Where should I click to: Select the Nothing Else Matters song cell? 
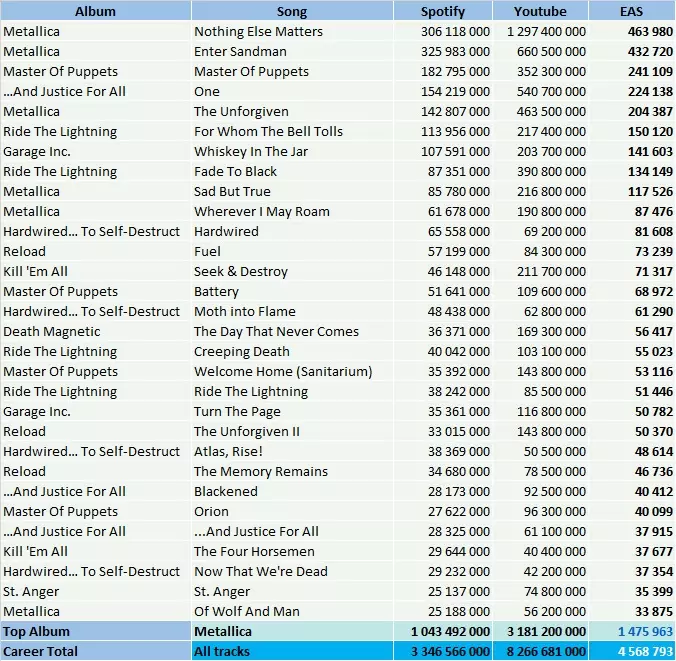(x=292, y=31)
